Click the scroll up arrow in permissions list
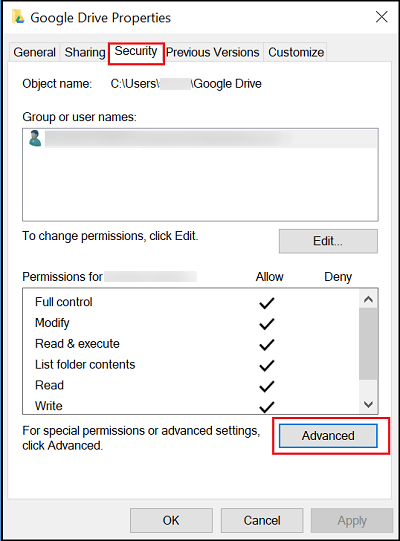 click(368, 299)
